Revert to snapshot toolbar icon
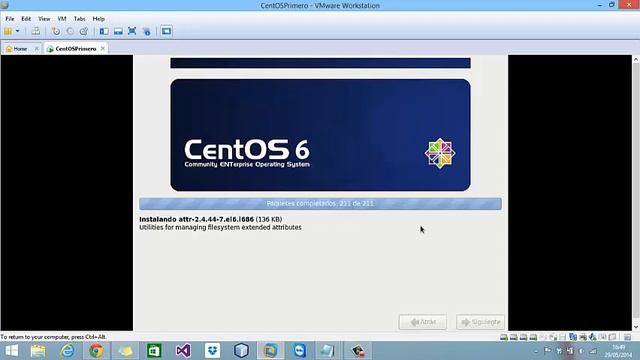 [70, 31]
